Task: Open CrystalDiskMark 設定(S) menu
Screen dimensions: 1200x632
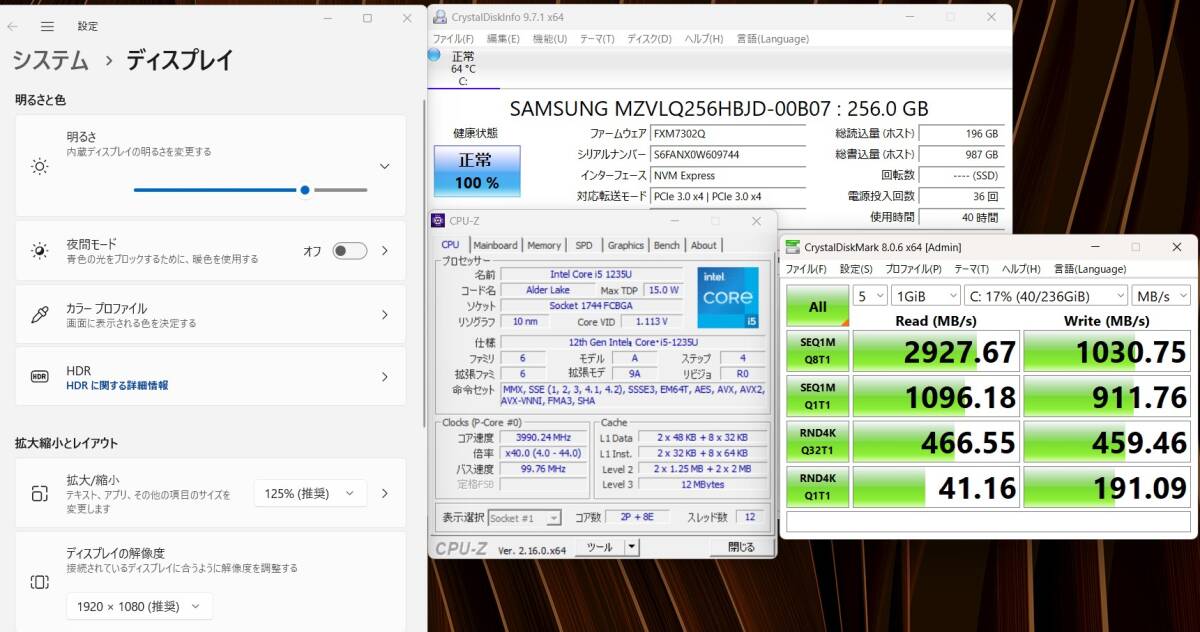Action: click(x=856, y=269)
